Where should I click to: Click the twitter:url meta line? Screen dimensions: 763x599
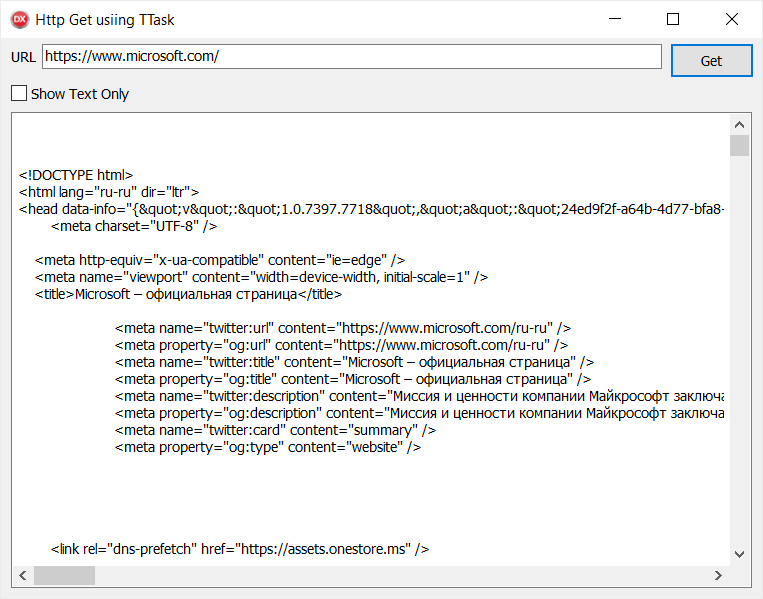point(343,328)
